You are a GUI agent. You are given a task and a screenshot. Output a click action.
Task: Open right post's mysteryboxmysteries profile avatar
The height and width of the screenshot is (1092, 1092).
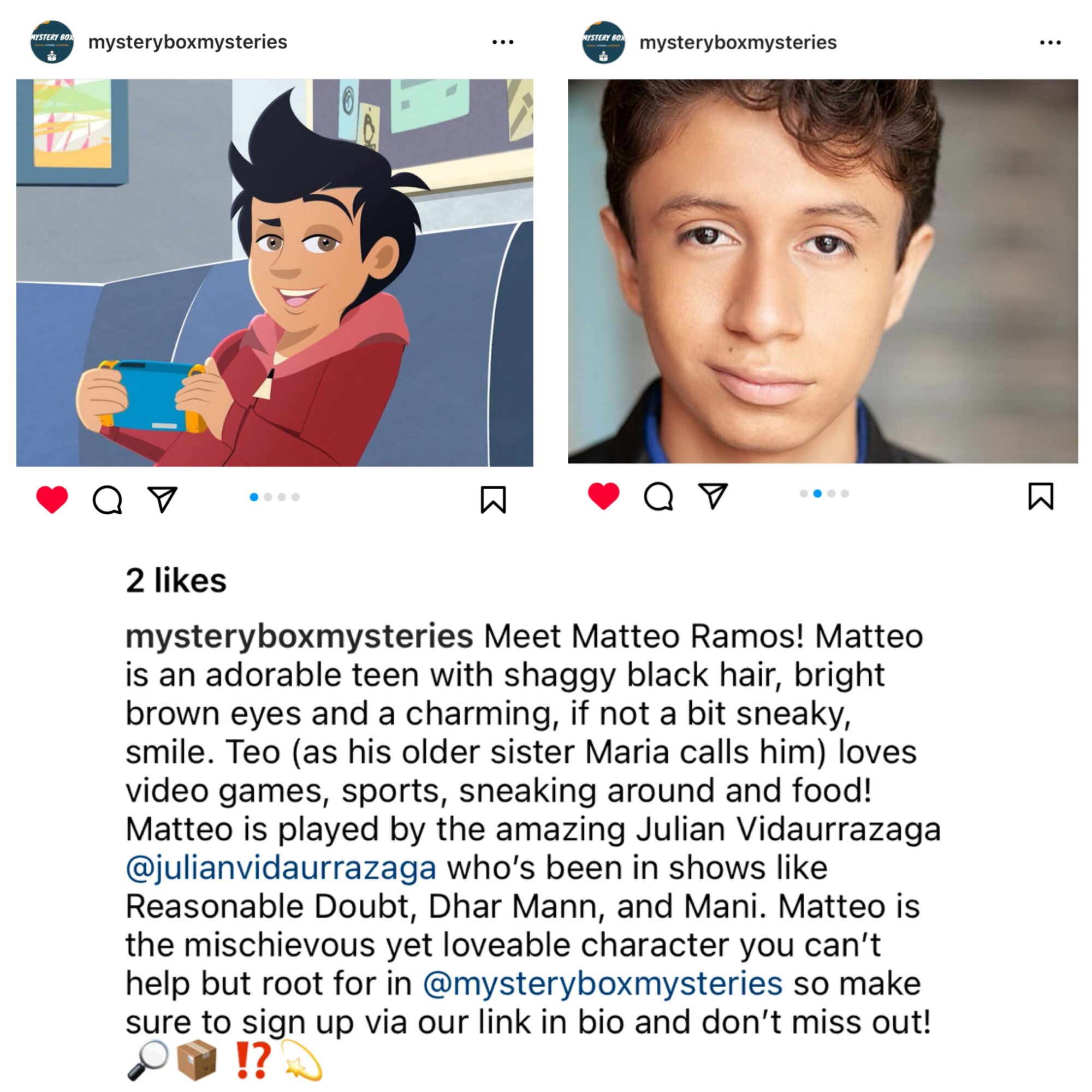click(x=604, y=43)
